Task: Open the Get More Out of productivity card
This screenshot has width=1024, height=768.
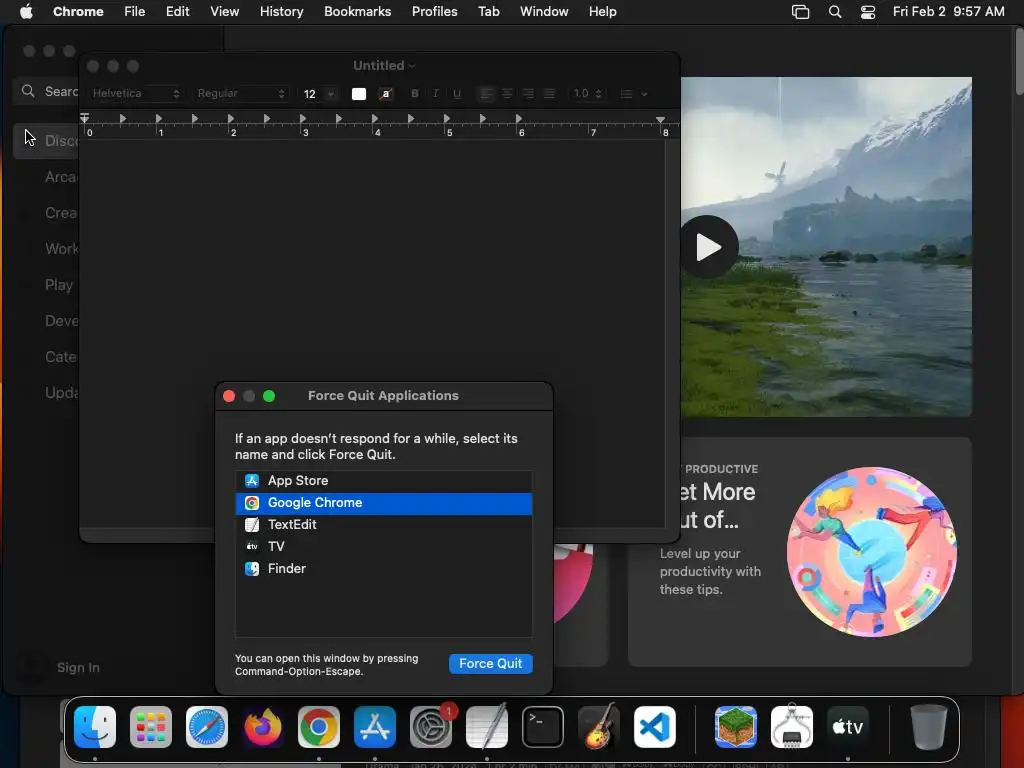Action: [x=799, y=552]
